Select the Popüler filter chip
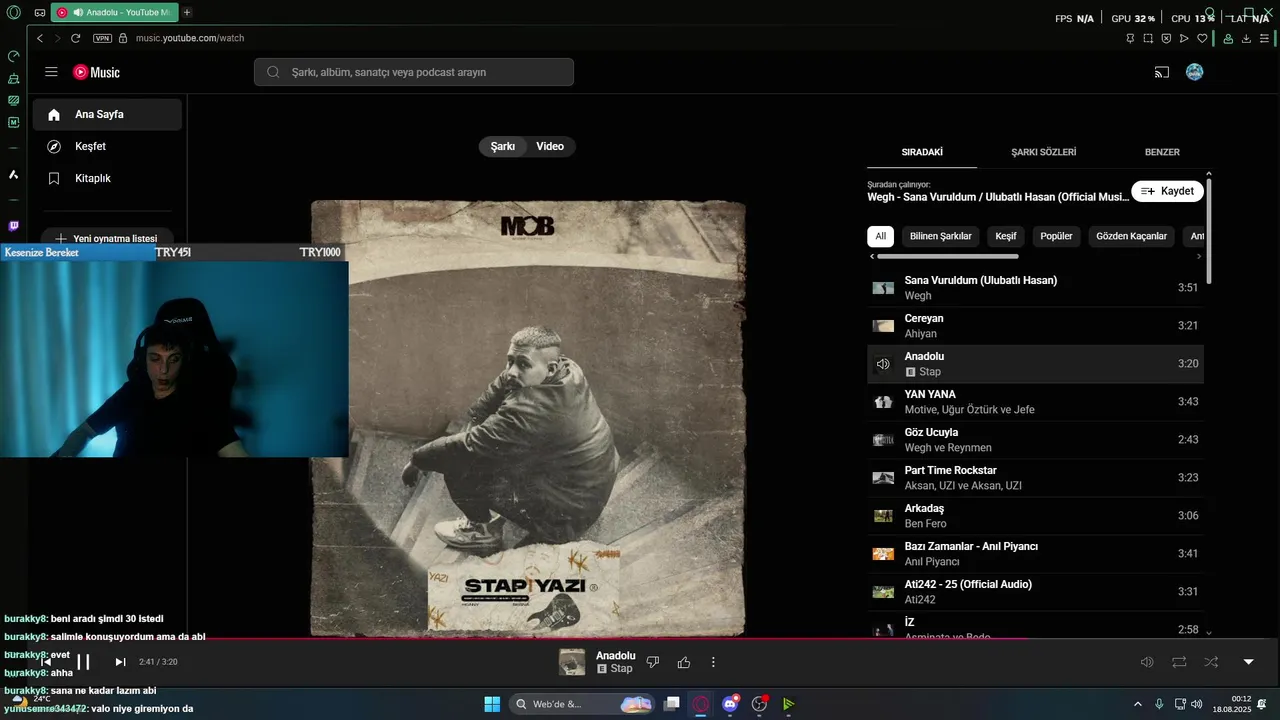The height and width of the screenshot is (720, 1280). [x=1056, y=236]
